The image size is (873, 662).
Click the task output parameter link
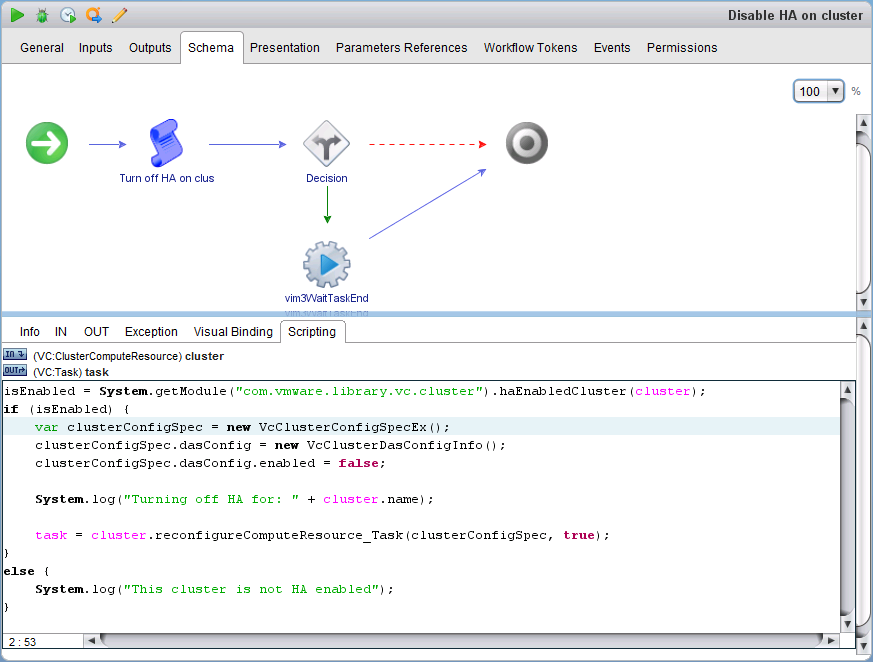tap(97, 372)
